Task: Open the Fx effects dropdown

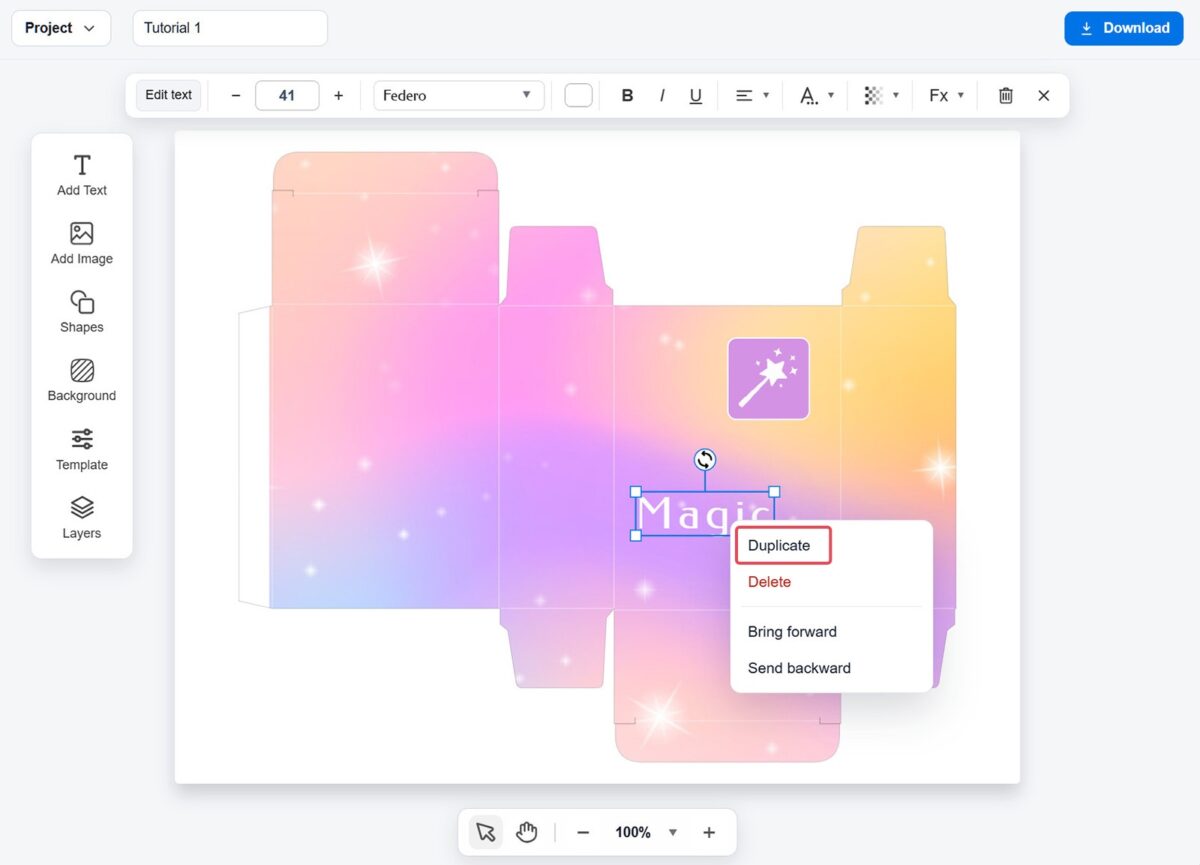Action: tap(946, 96)
